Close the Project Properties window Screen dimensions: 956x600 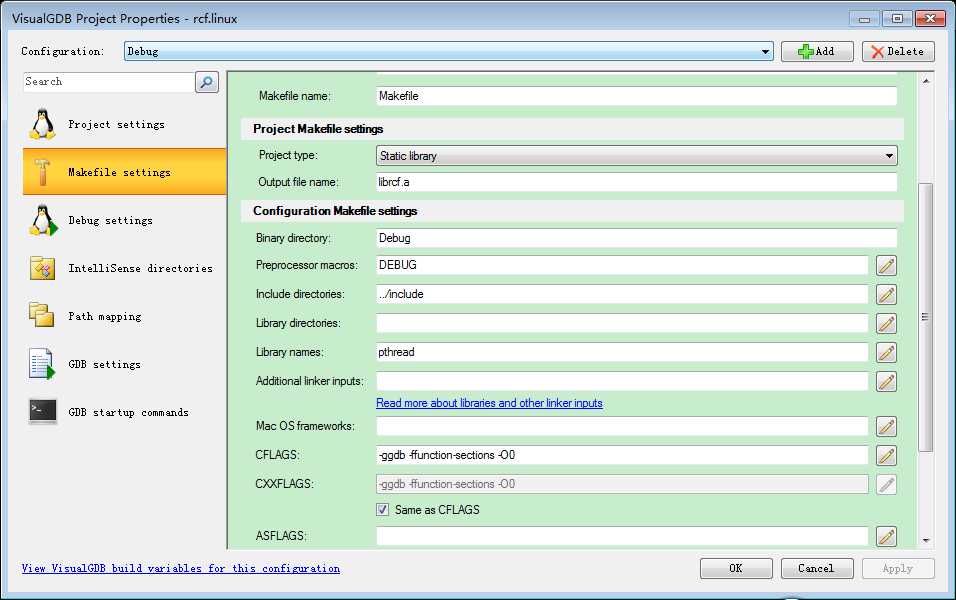[930, 18]
